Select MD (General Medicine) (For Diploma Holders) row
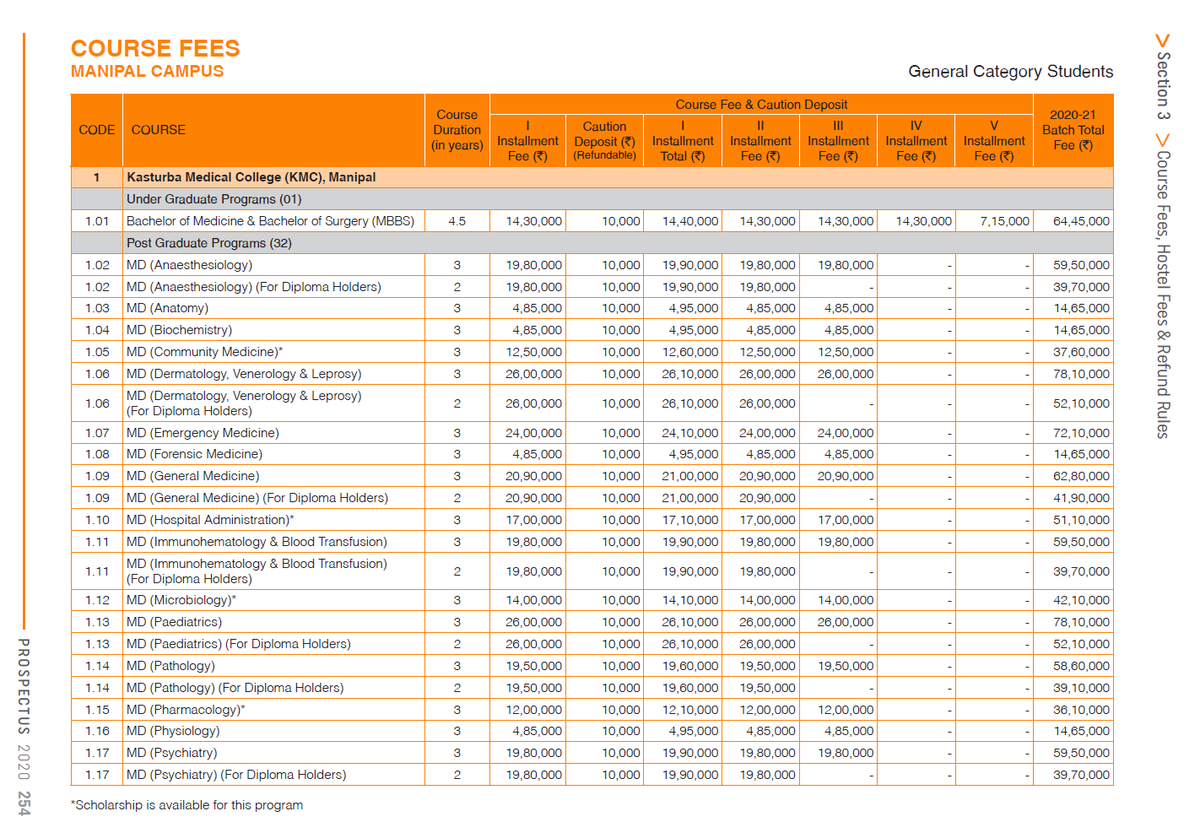Image resolution: width=1200 pixels, height=833 pixels. pyautogui.click(x=592, y=498)
